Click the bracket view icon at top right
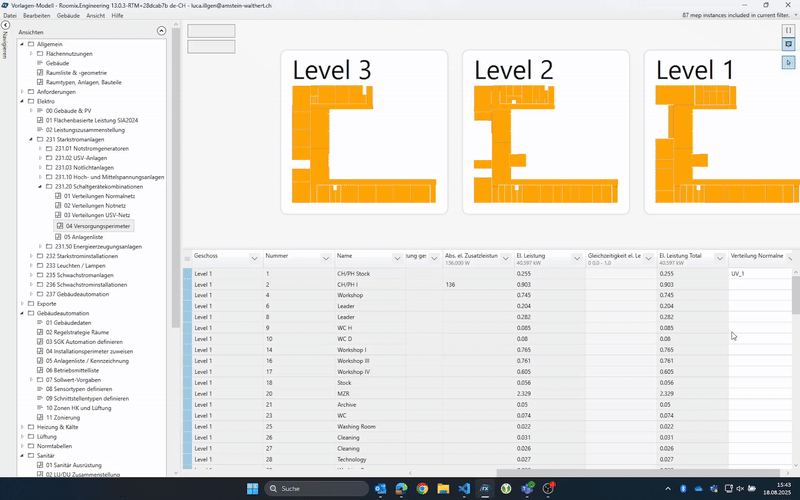 point(789,30)
